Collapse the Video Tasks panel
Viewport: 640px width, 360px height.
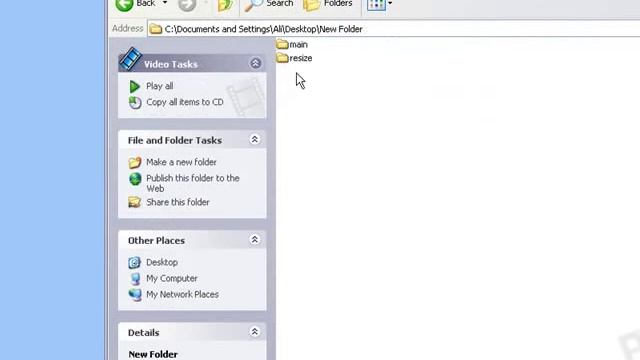(x=256, y=63)
